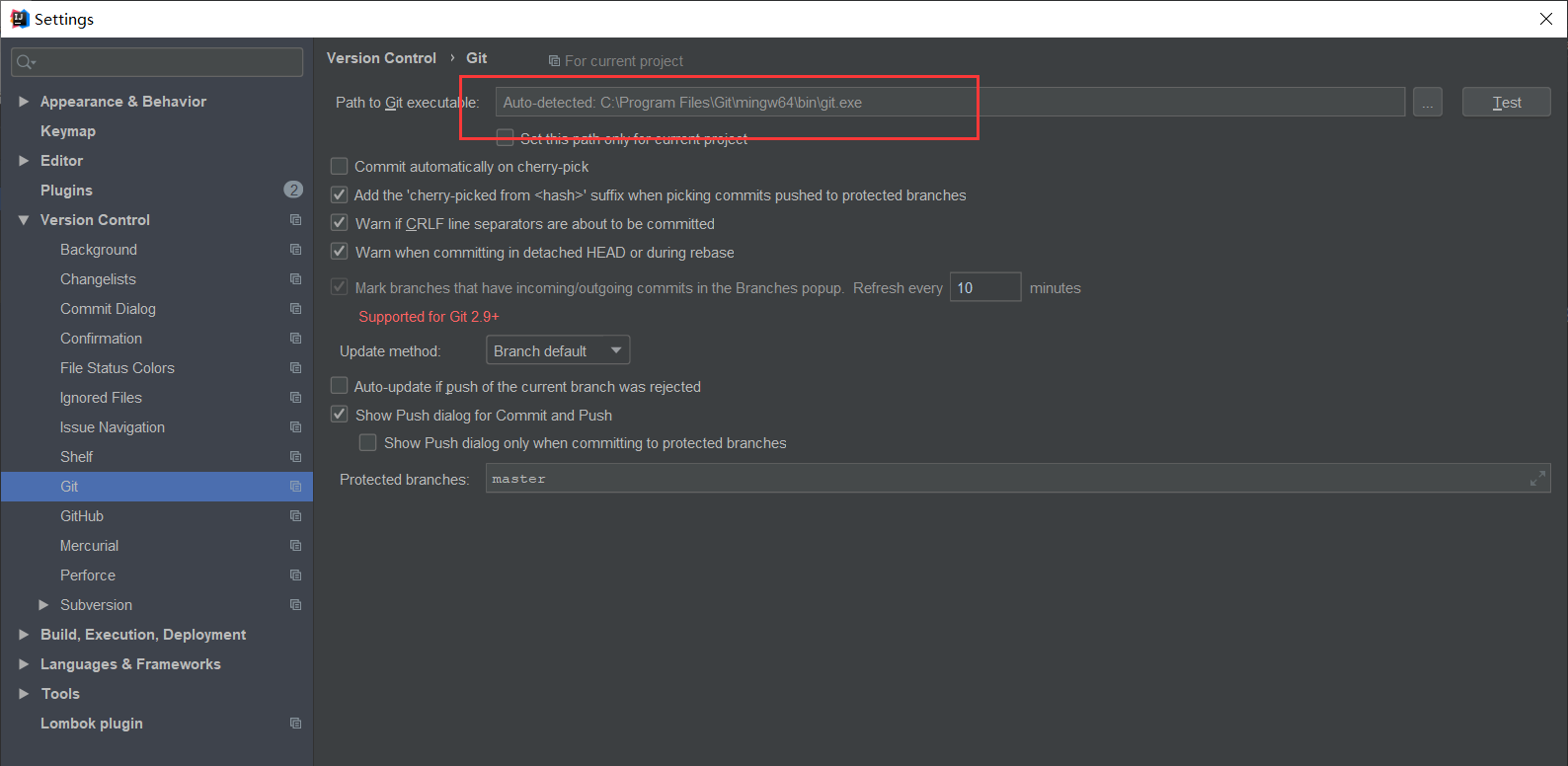This screenshot has width=1568, height=766.
Task: Open the Update method Branch default dropdown
Action: pos(558,350)
